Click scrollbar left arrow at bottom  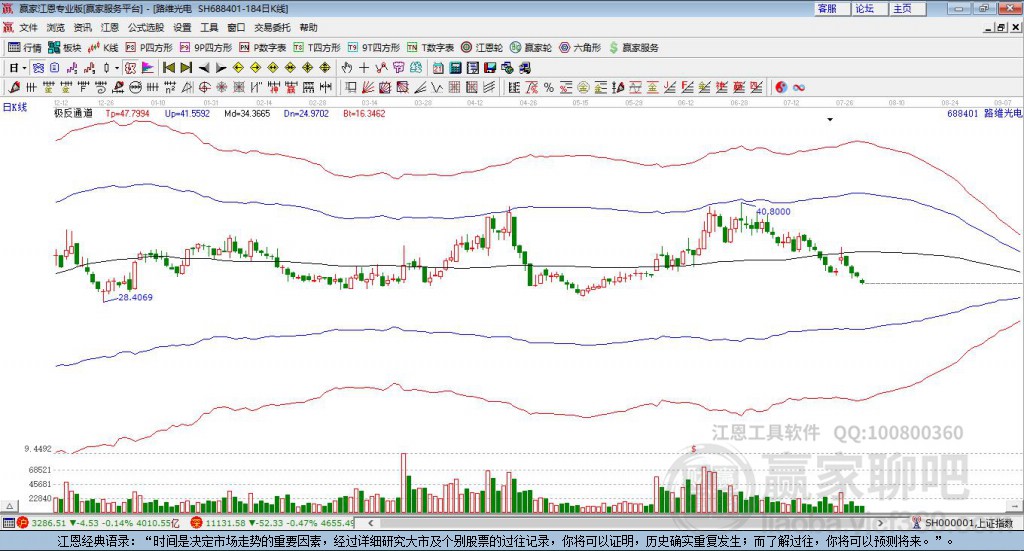pyautogui.click(x=370, y=523)
